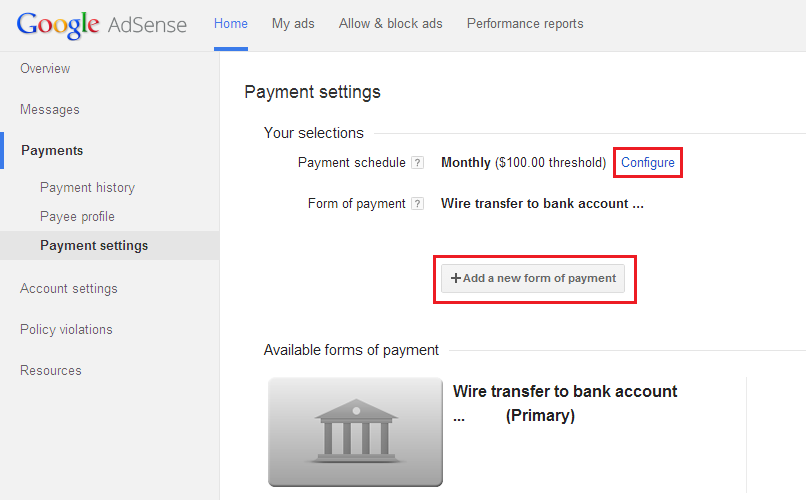
Task: Open Account settings in the sidebar
Action: point(69,288)
